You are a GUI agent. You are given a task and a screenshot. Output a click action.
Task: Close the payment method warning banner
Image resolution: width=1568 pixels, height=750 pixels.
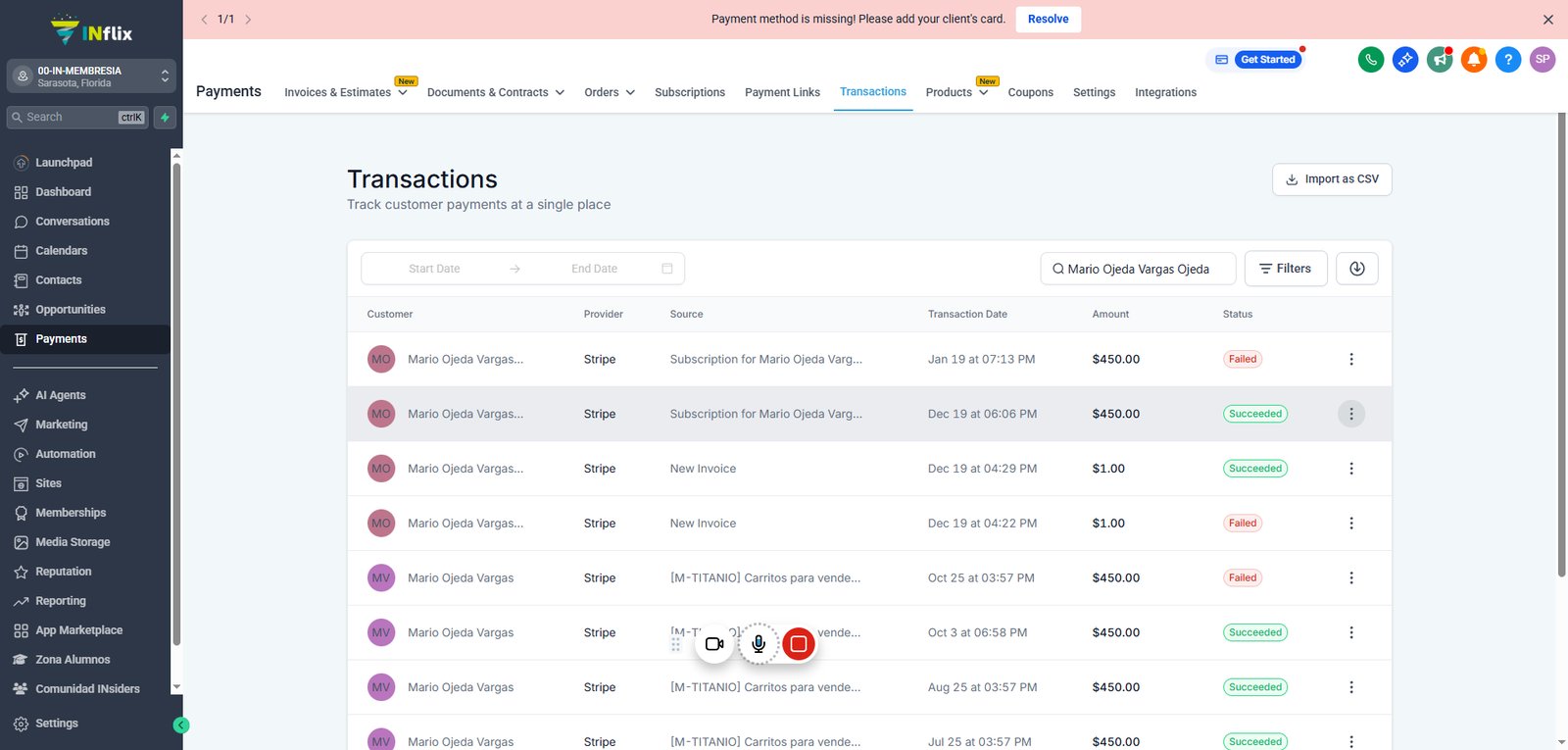[x=1548, y=20]
